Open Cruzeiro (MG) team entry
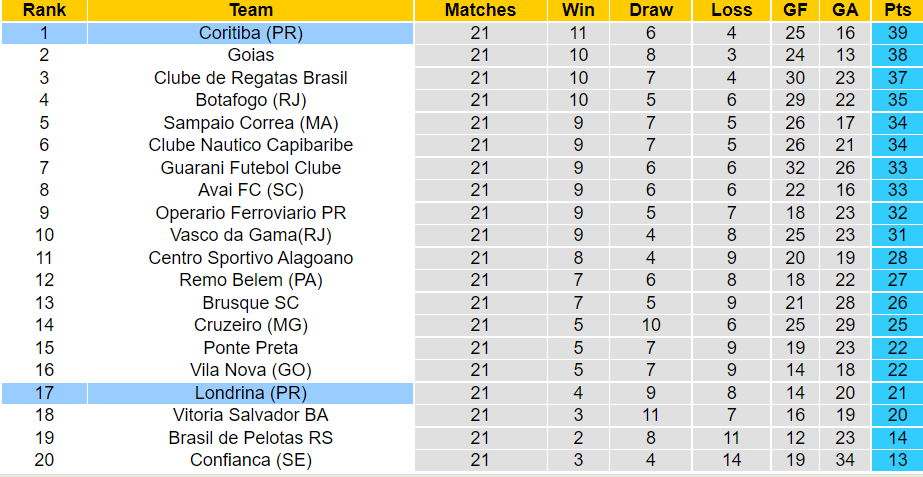 [250, 325]
